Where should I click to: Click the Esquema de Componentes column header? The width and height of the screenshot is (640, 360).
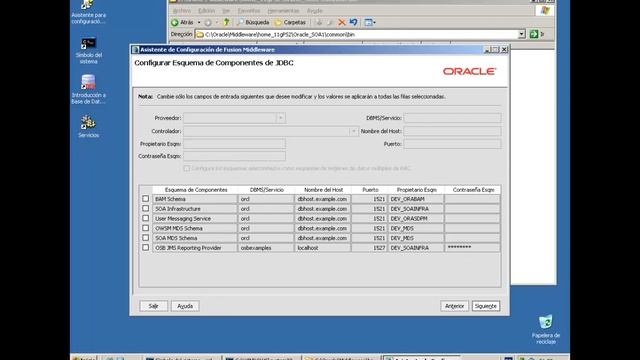[x=196, y=190]
